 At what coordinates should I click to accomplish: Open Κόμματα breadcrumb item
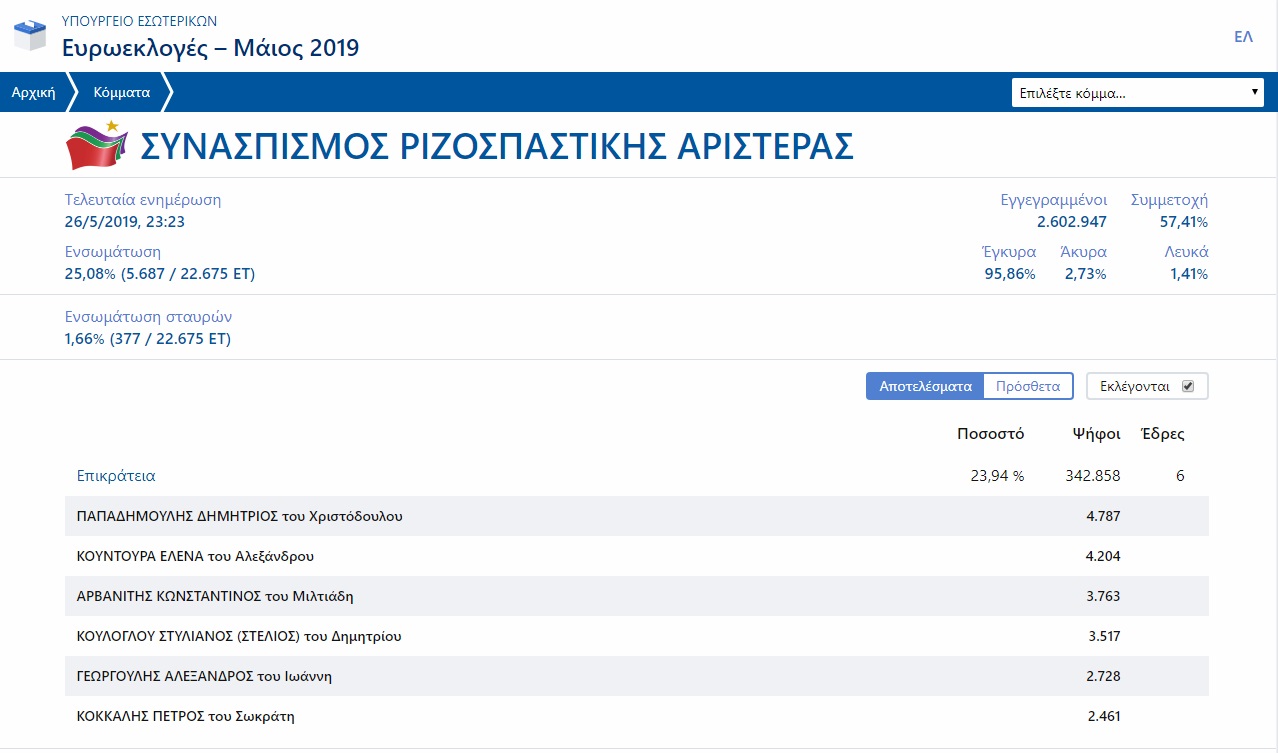(x=121, y=92)
